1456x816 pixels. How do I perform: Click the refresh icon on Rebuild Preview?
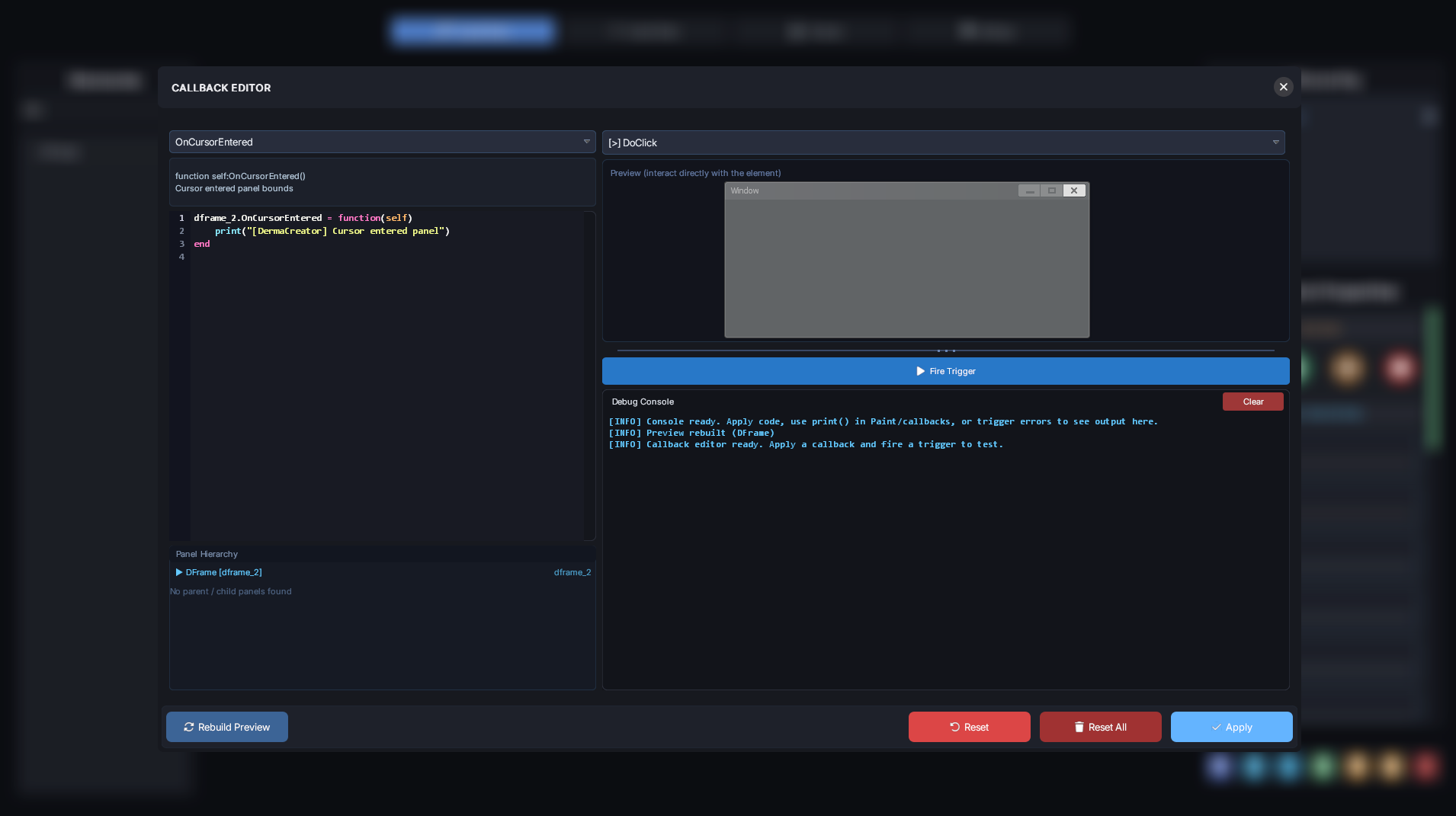[189, 727]
